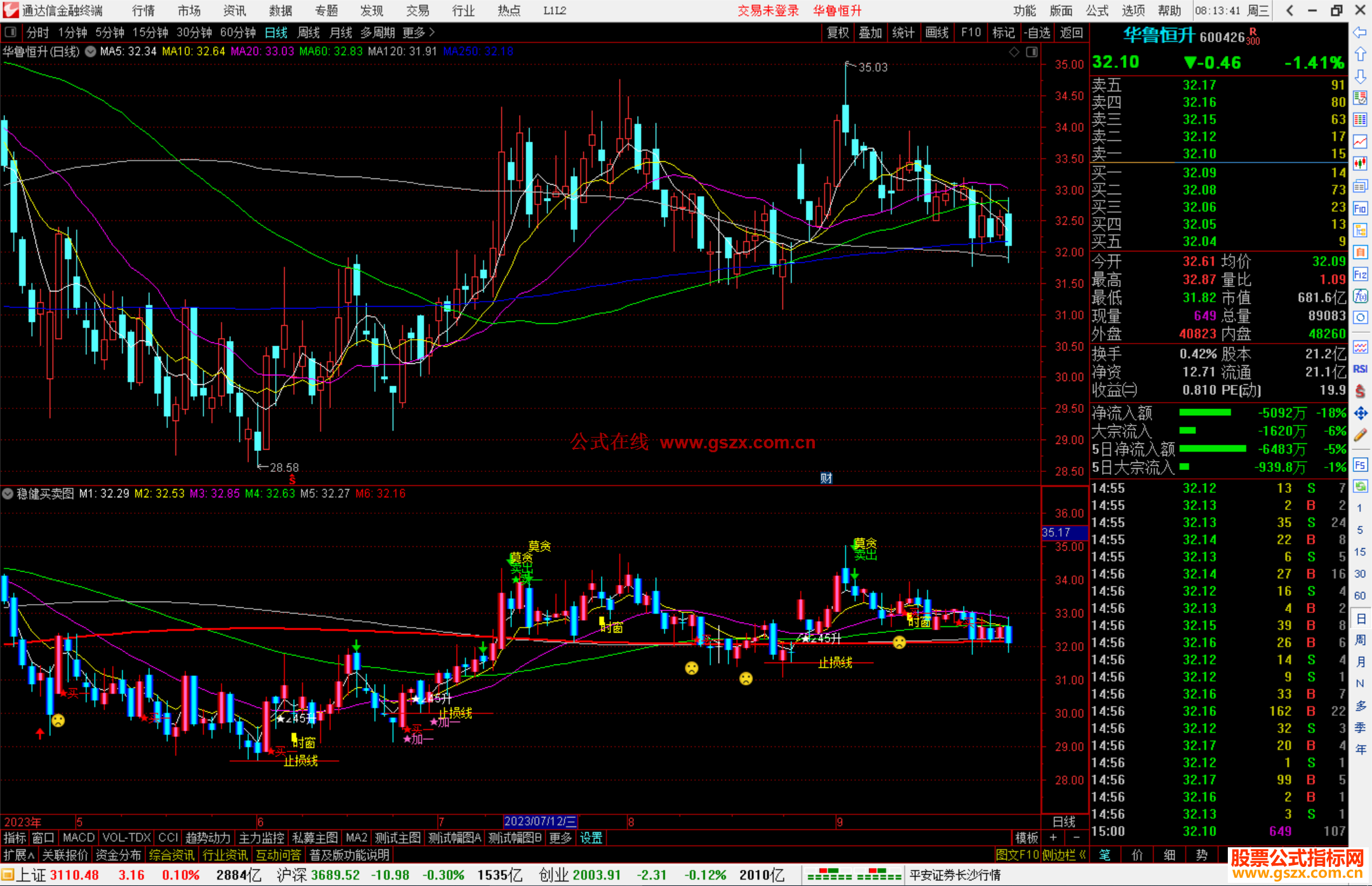Screen dimensions: 1372x886
Task: Switch to 分时 period tab
Action: point(37,32)
